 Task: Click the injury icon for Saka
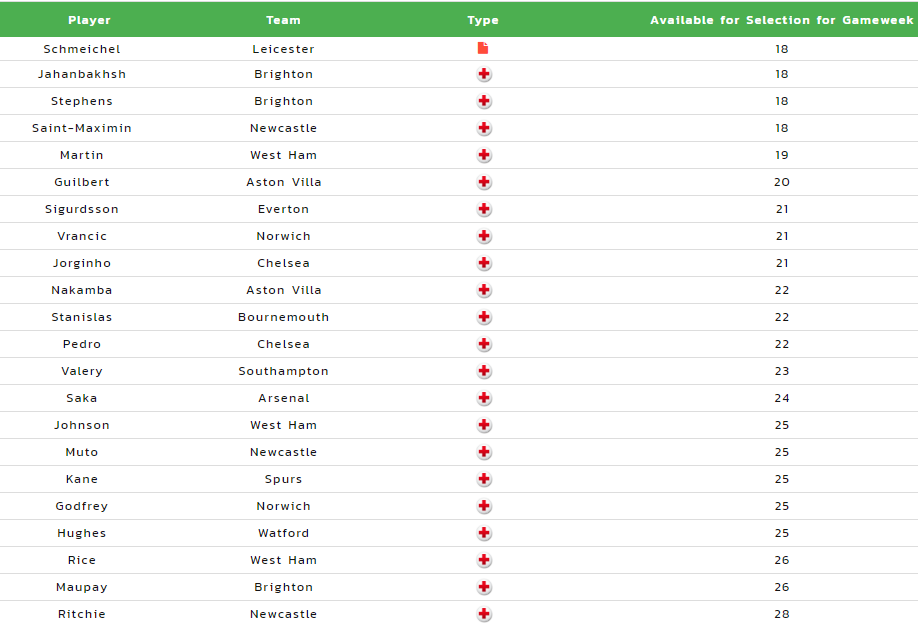(x=484, y=398)
